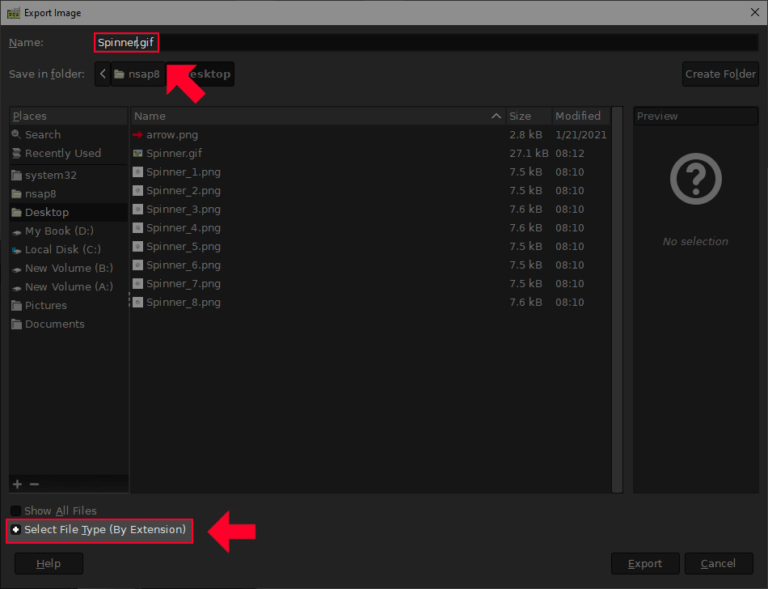Screen dimensions: 768x589
Task: Select Local Disk (C:) drive icon
Action: tap(16, 250)
